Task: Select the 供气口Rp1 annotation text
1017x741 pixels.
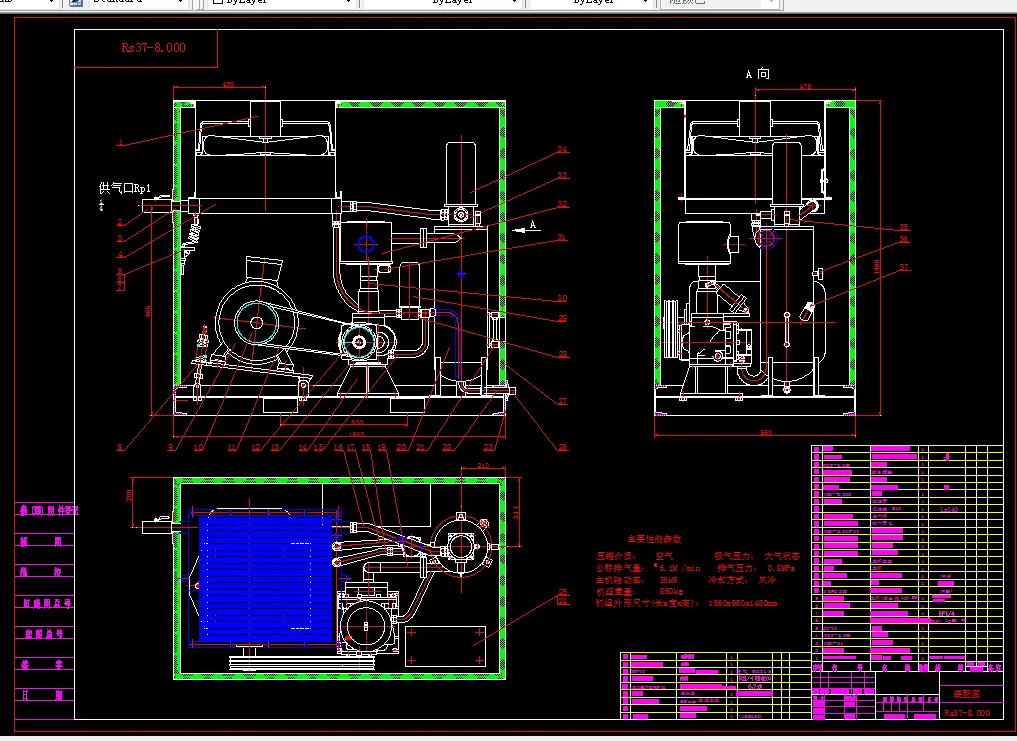Action: pos(125,188)
